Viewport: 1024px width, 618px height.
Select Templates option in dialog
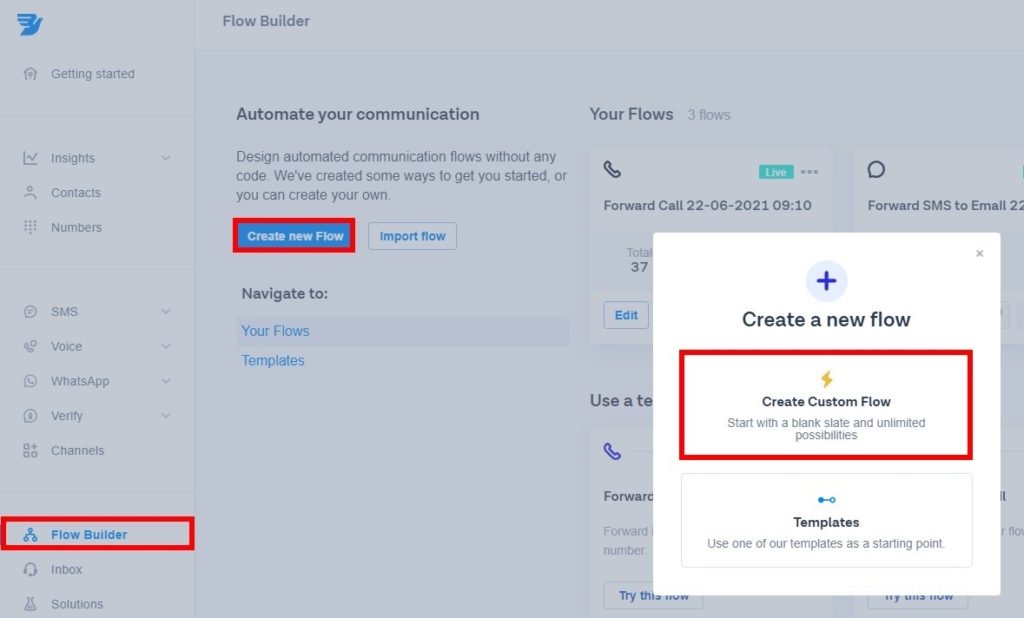[826, 520]
